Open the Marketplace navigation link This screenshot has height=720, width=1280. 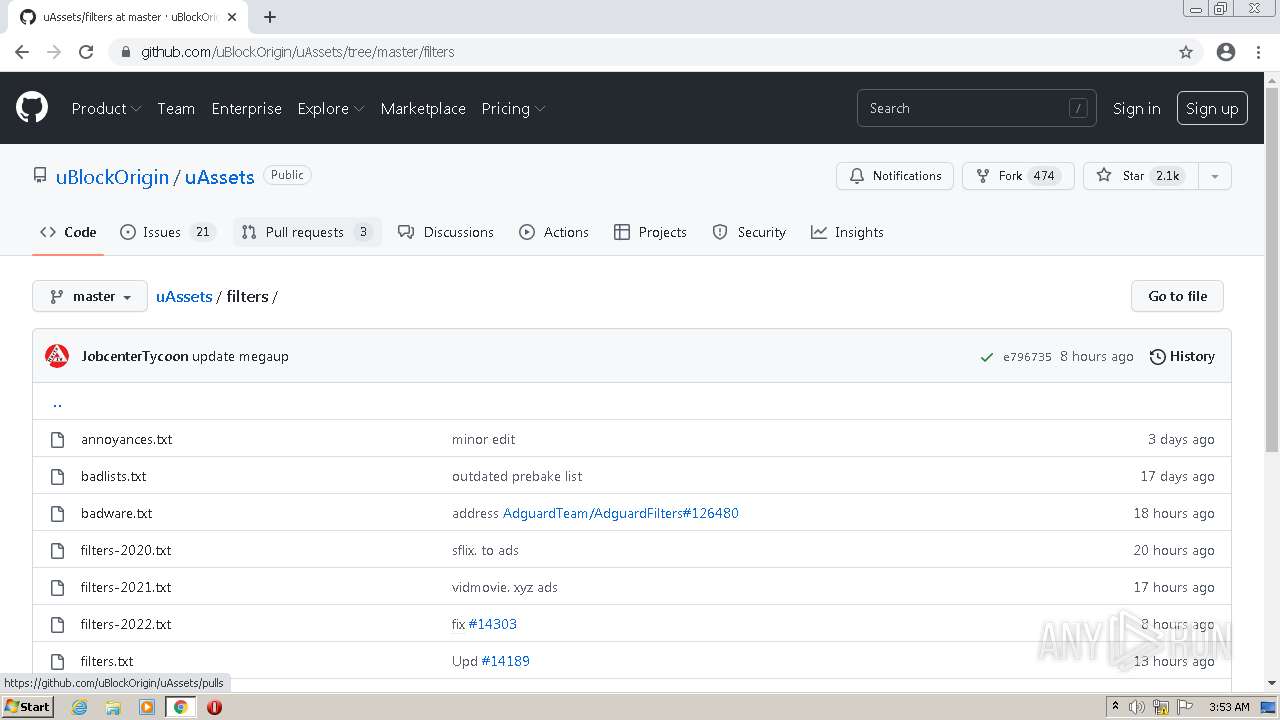(423, 108)
